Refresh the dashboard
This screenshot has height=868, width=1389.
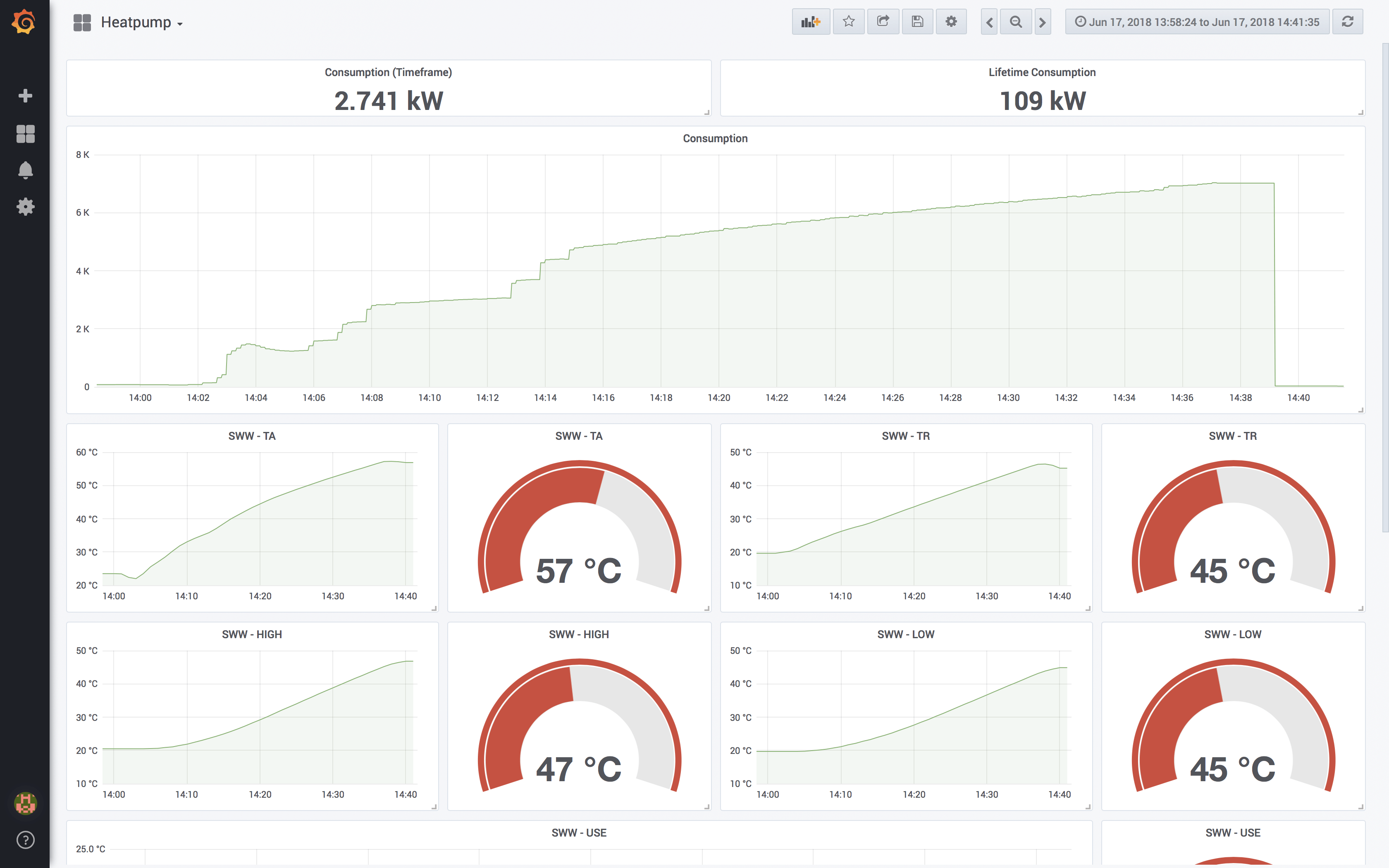1347,22
